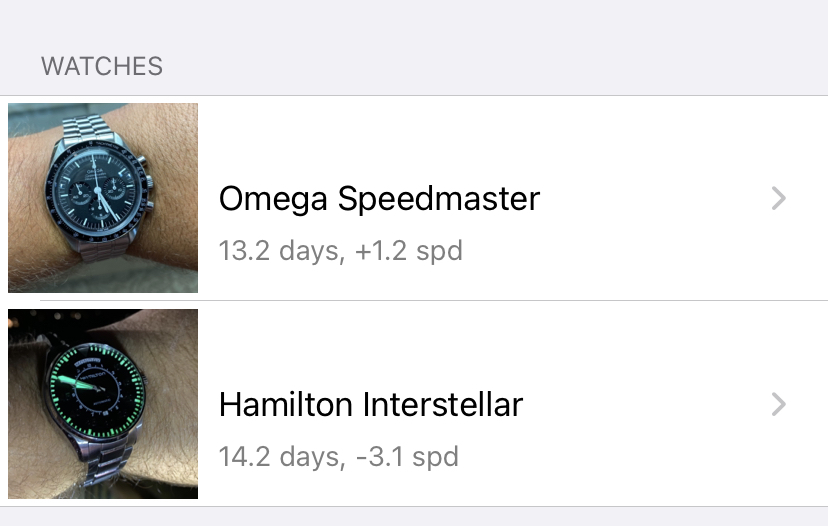
Task: Select the Hamilton Interstellar title
Action: [x=371, y=405]
